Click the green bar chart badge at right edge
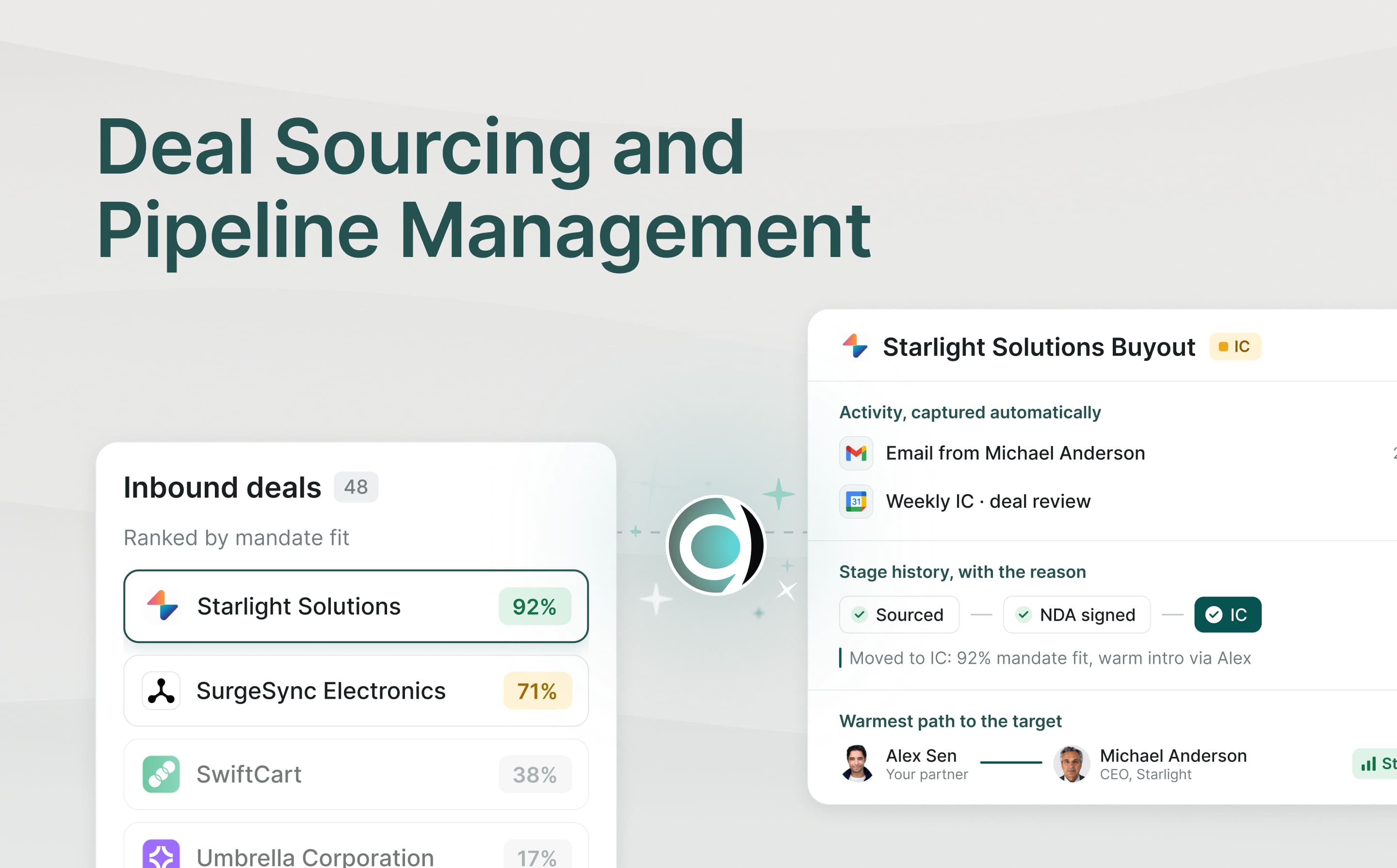 (x=1375, y=764)
